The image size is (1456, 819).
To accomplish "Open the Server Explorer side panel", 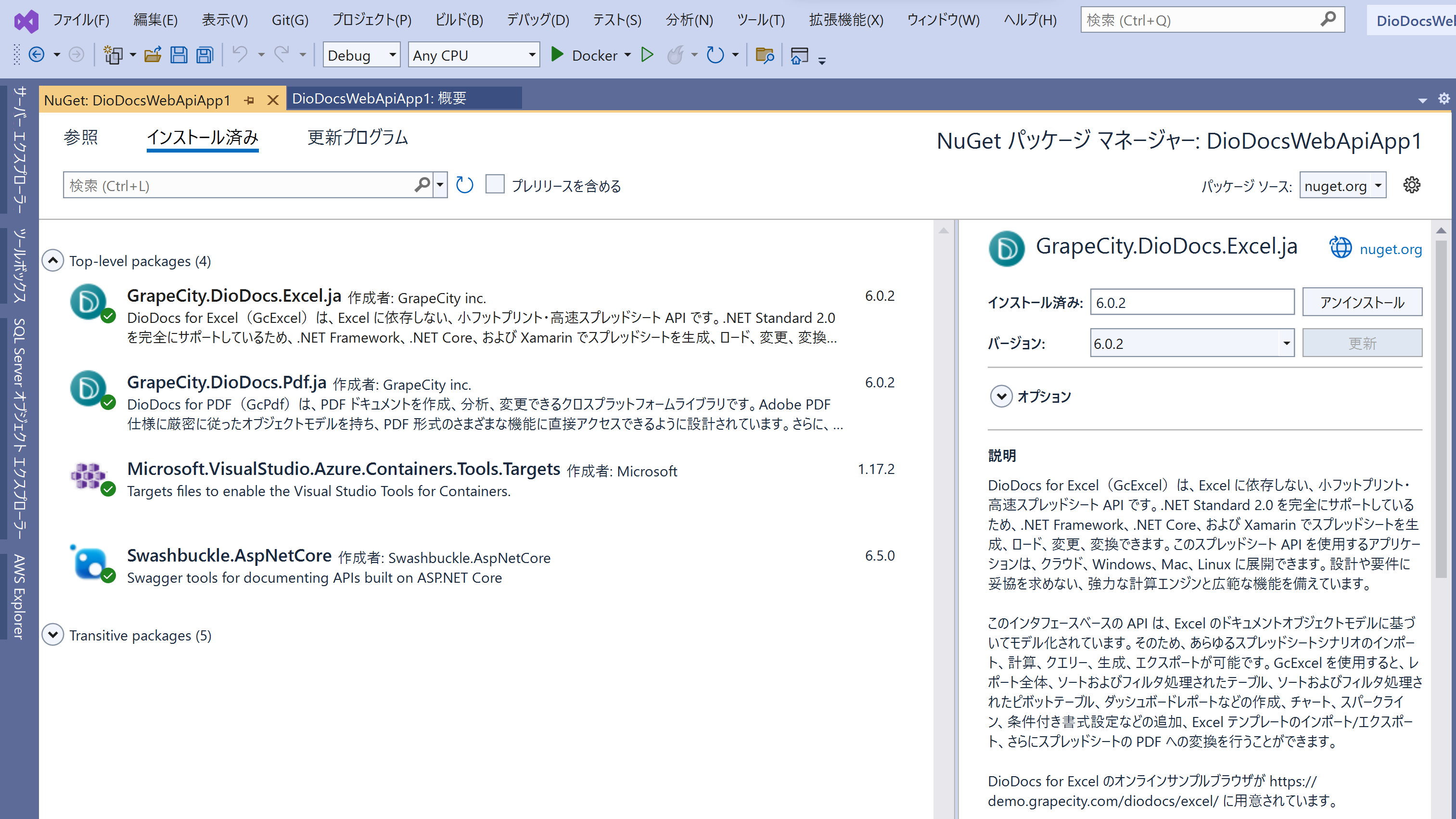I will (19, 149).
